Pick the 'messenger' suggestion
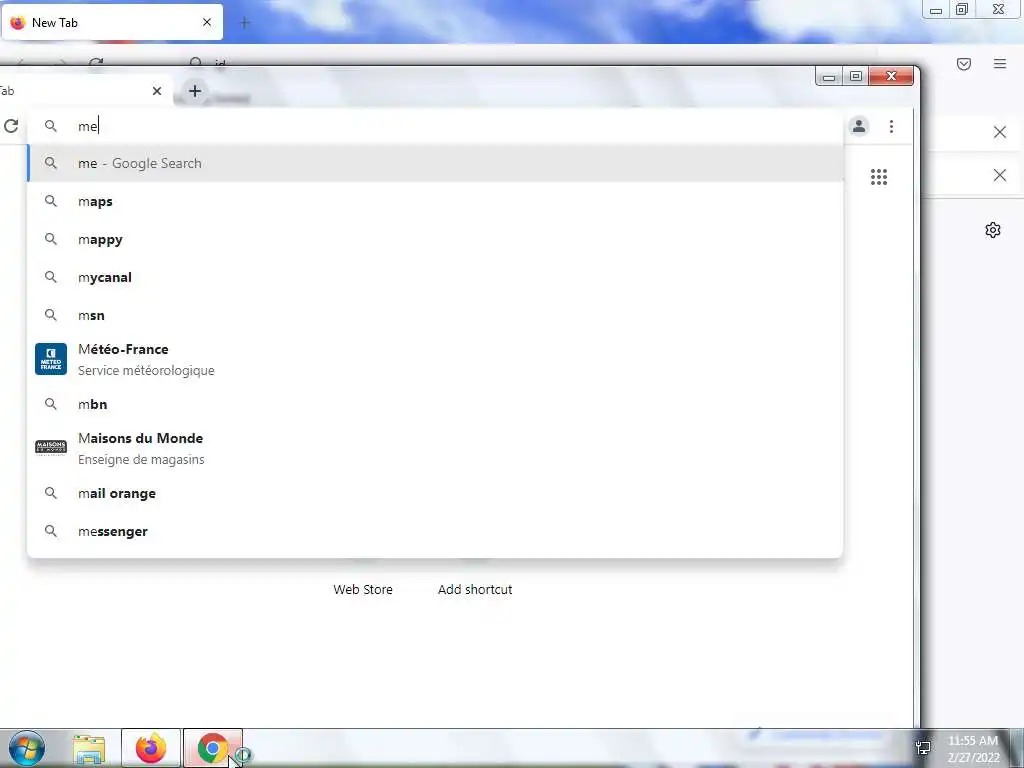1024x768 pixels. pyautogui.click(x=435, y=531)
